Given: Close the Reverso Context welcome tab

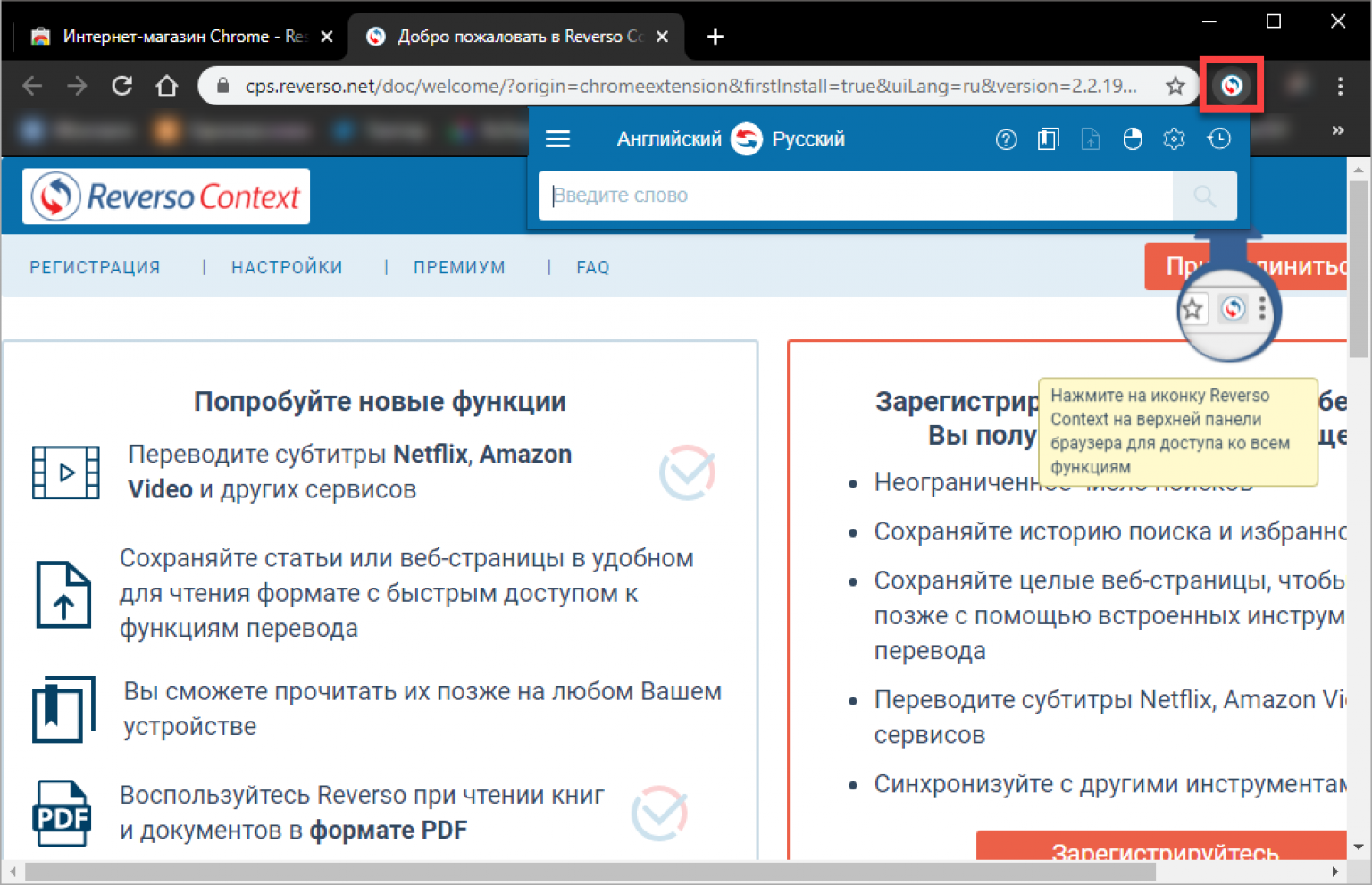Looking at the screenshot, I should coord(662,37).
